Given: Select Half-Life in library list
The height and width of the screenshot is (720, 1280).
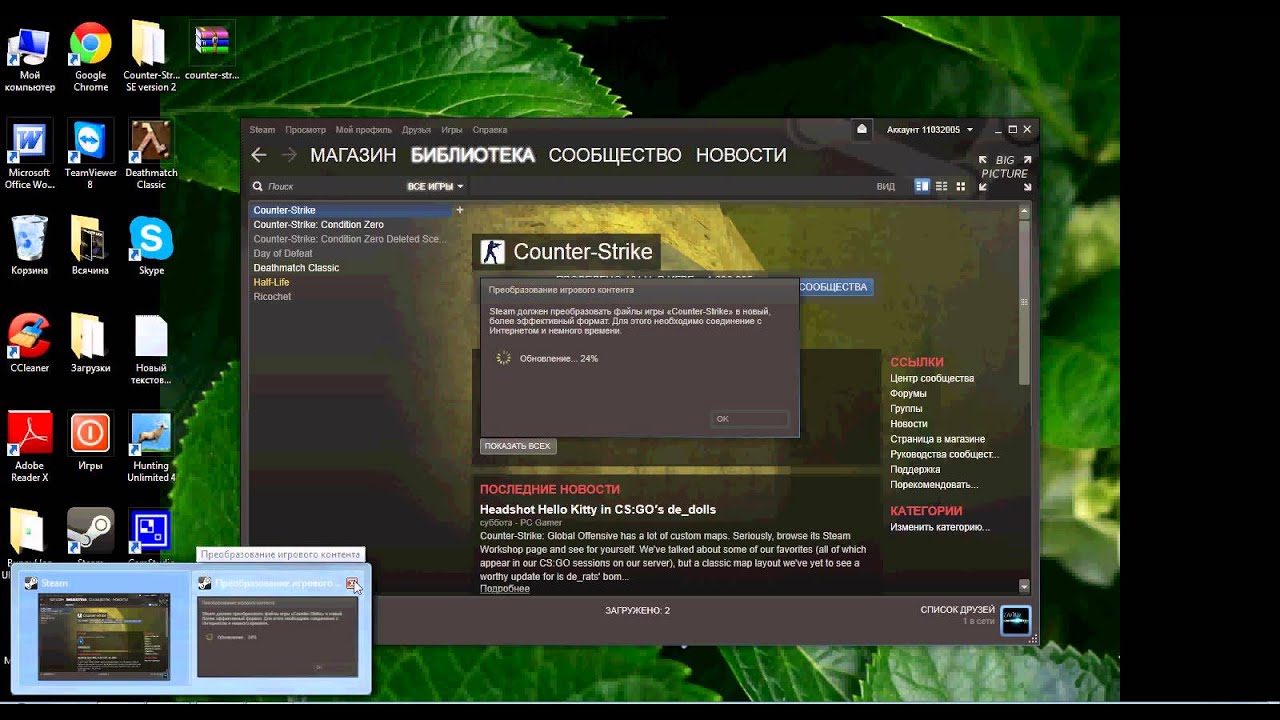Looking at the screenshot, I should 348,282.
